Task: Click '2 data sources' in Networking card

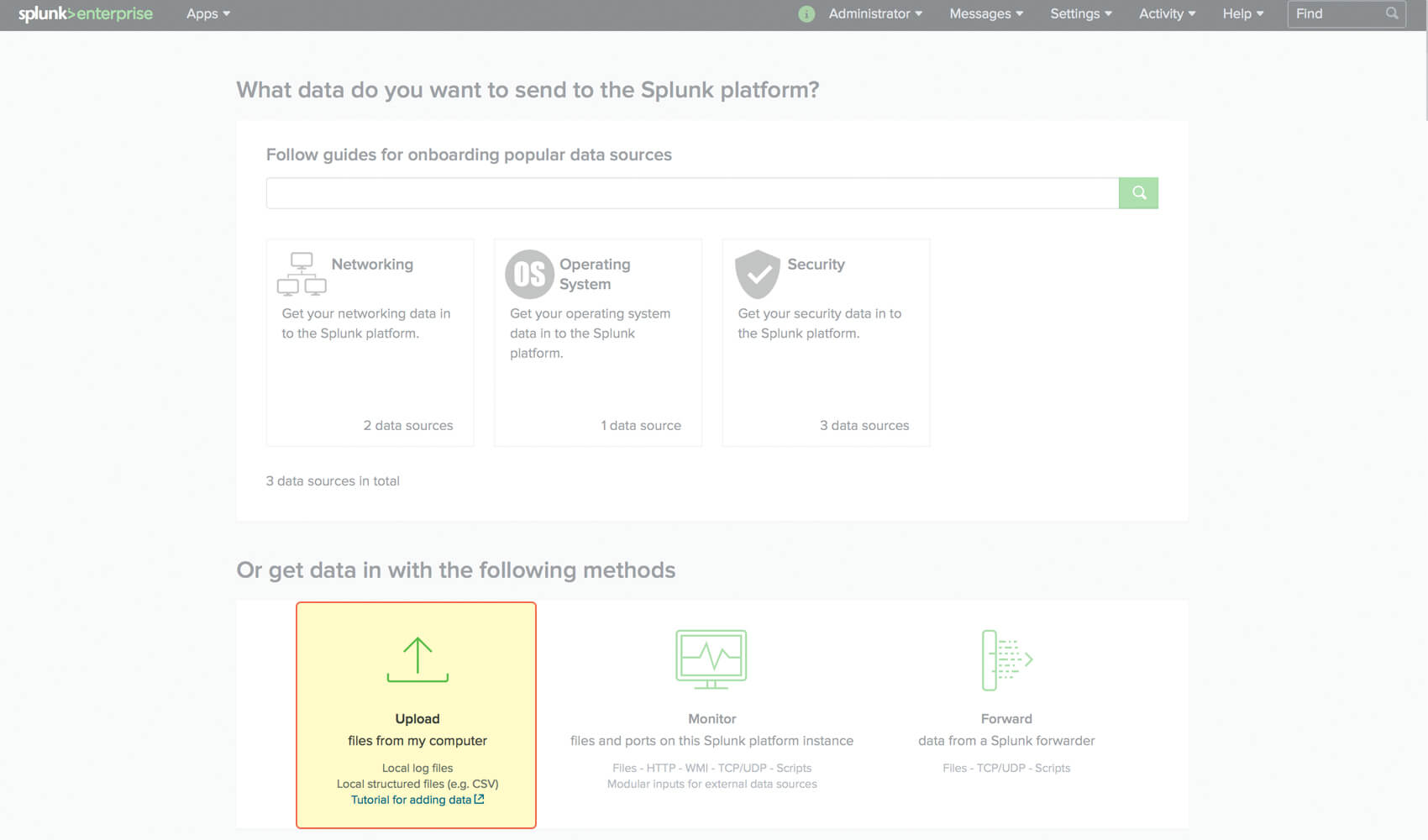Action: click(408, 426)
